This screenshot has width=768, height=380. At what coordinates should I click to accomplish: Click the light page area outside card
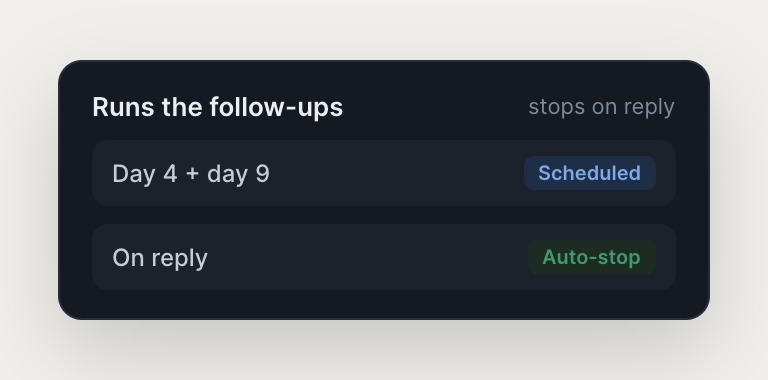[x=384, y=27]
